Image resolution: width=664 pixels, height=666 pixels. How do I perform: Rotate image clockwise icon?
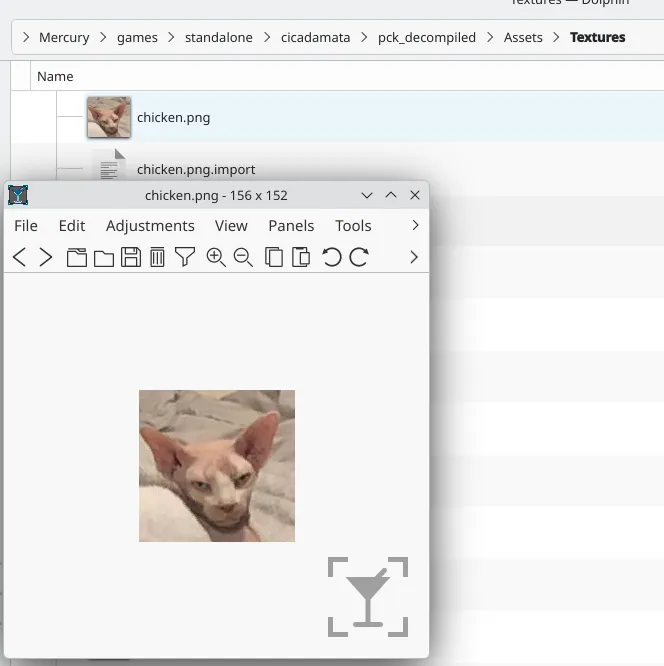(x=359, y=257)
